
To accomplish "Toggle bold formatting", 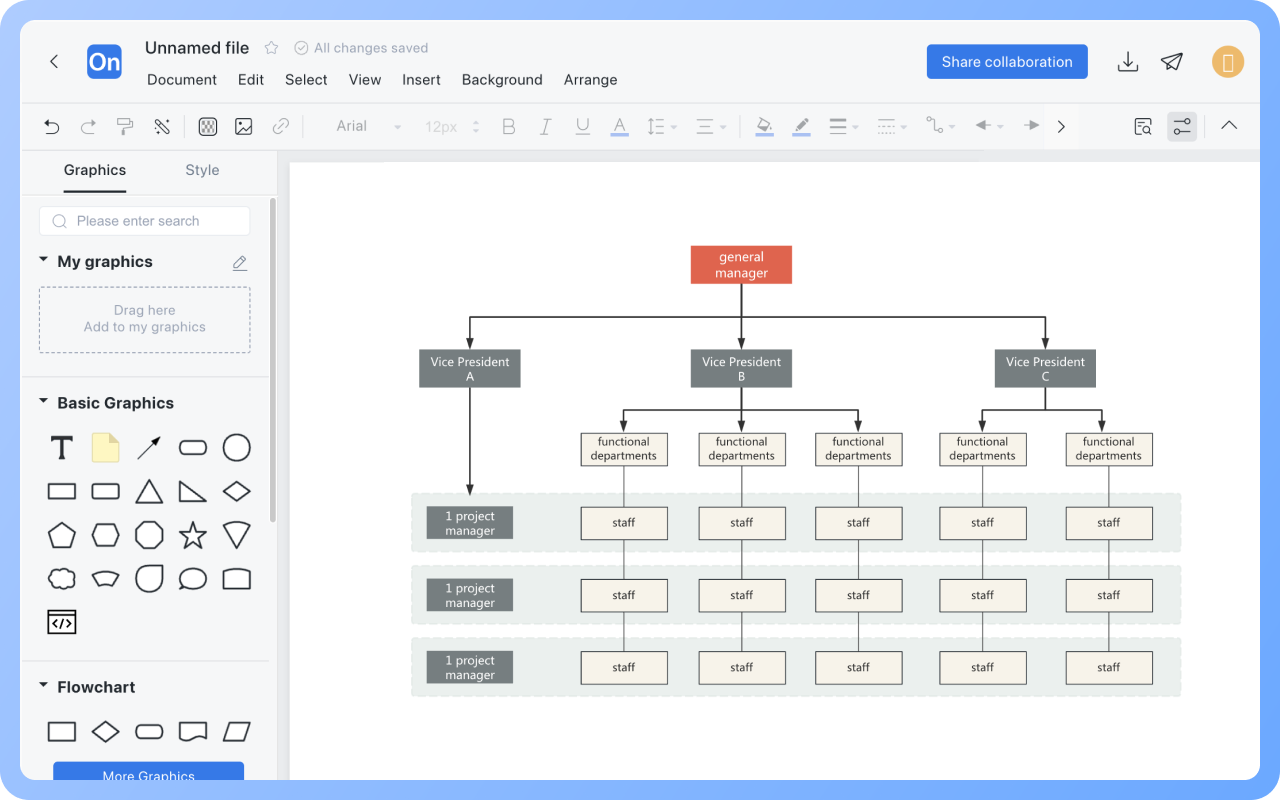I will click(508, 126).
